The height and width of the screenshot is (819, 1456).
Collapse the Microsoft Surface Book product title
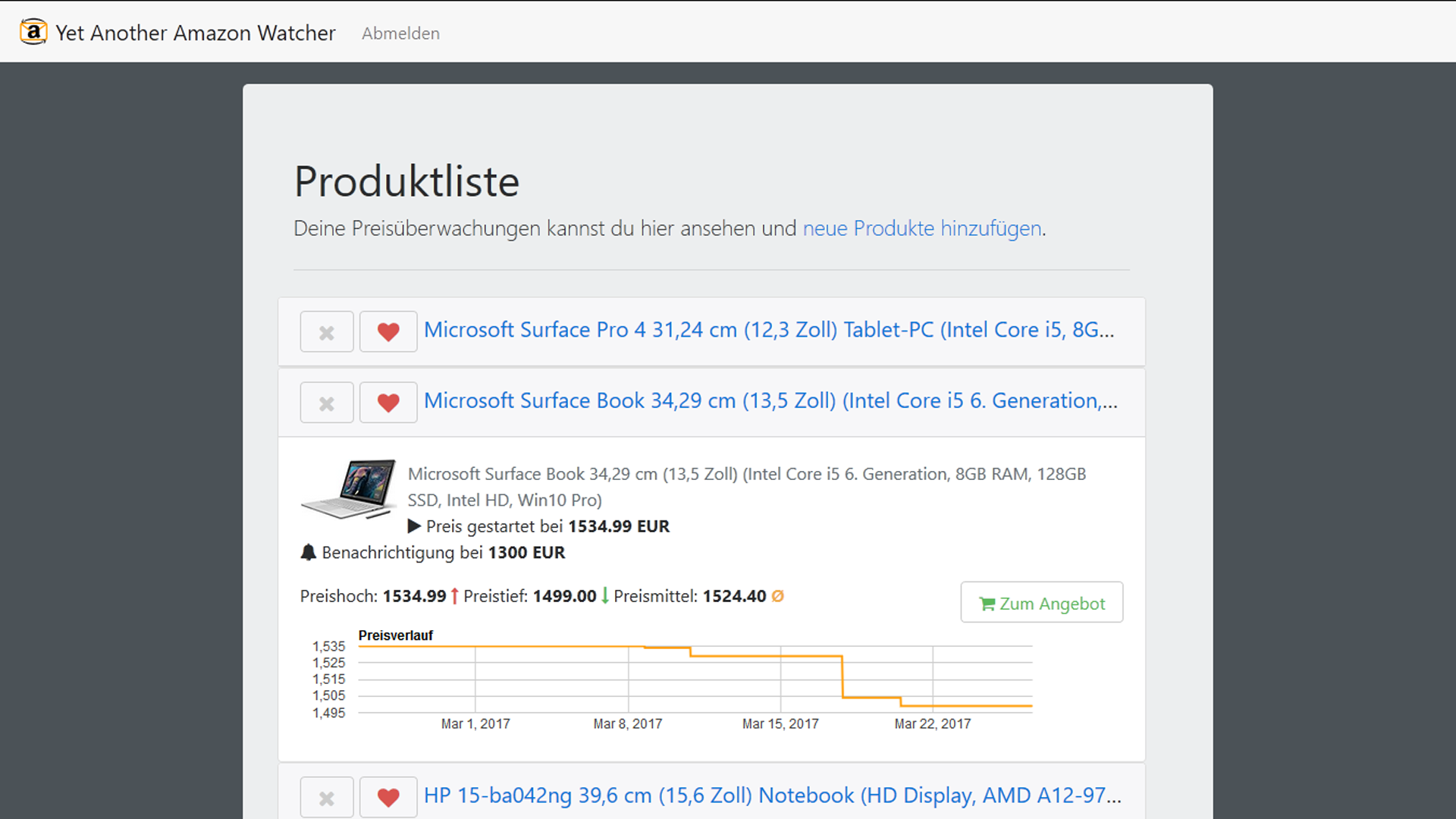tap(770, 400)
